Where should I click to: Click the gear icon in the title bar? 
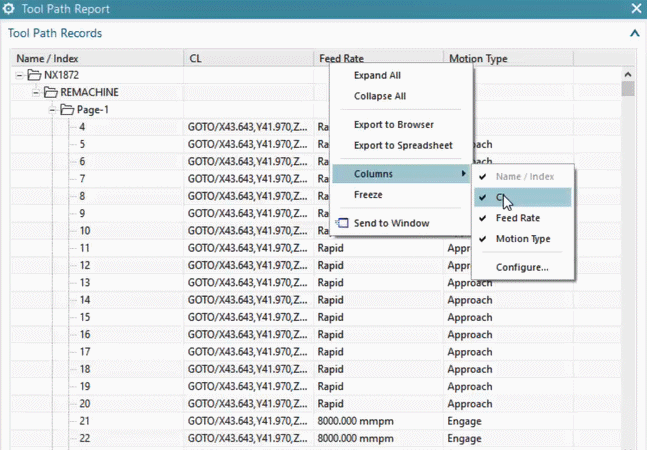coord(11,9)
